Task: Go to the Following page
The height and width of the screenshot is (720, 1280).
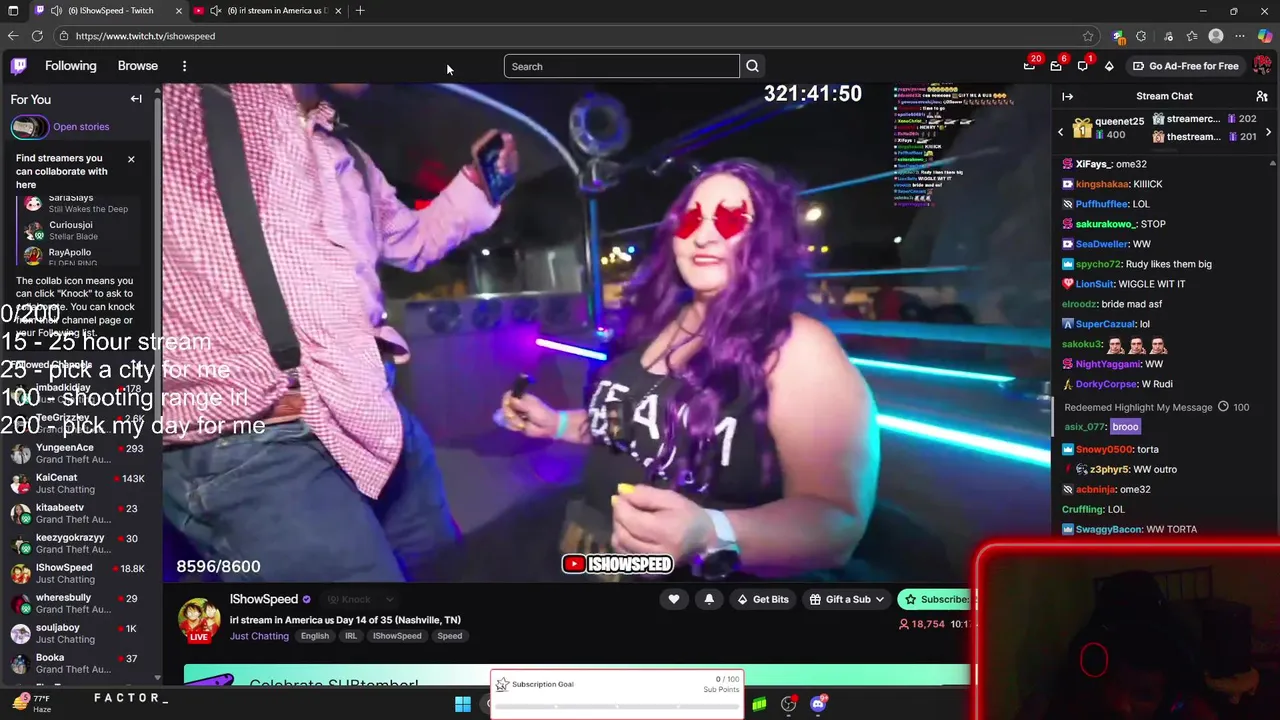Action: click(71, 66)
